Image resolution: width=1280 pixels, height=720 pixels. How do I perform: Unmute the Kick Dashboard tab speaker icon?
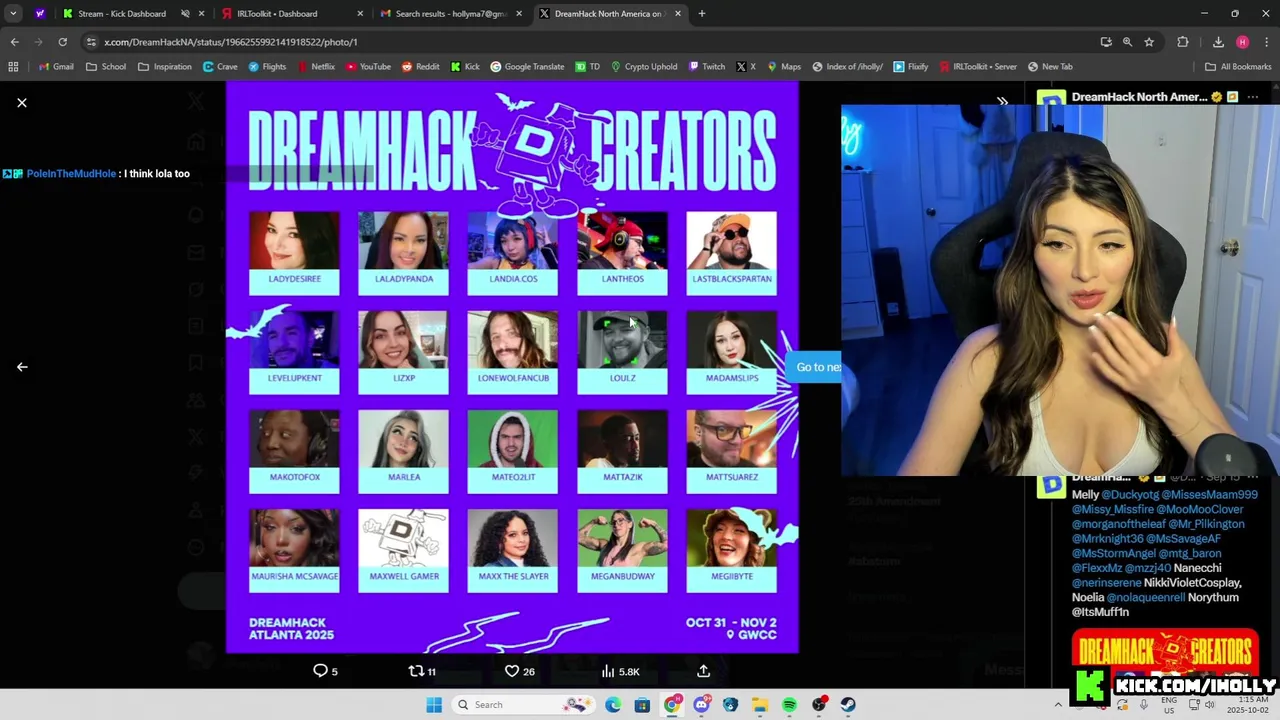coord(185,14)
